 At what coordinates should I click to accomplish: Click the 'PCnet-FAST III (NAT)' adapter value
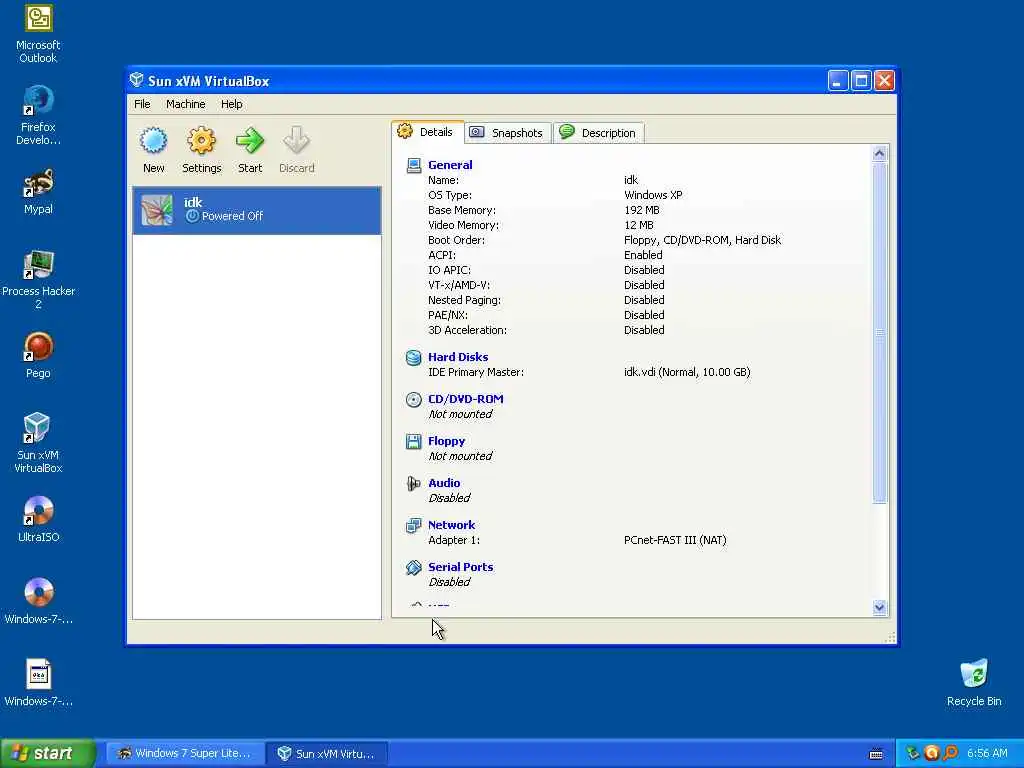tap(675, 540)
